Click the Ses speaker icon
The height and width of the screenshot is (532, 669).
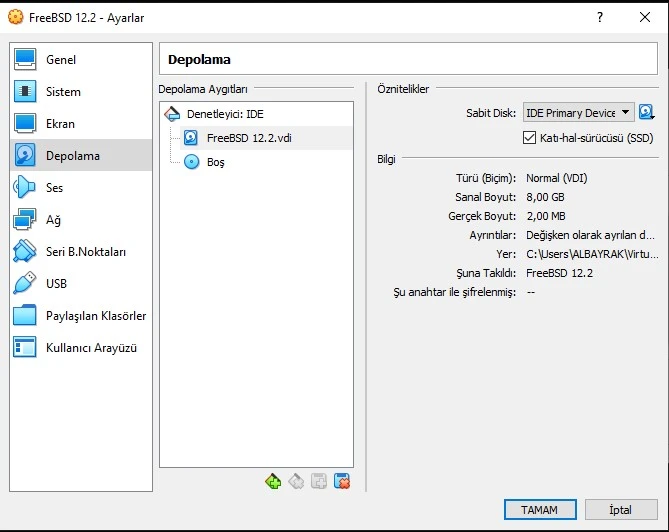[x=25, y=187]
